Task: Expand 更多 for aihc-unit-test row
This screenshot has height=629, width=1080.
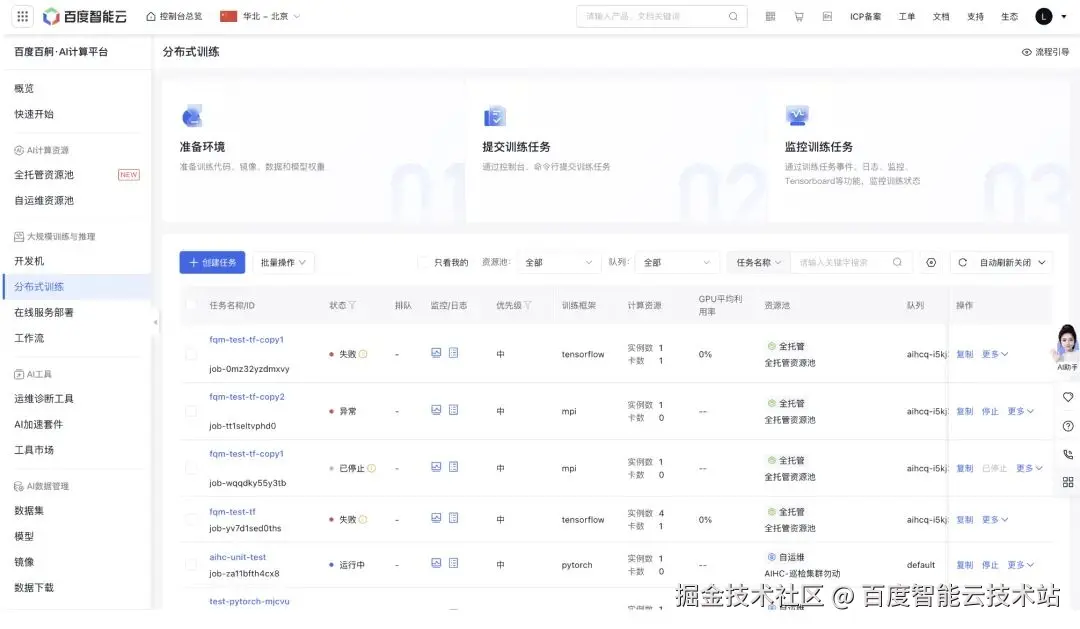Action: 1021,565
